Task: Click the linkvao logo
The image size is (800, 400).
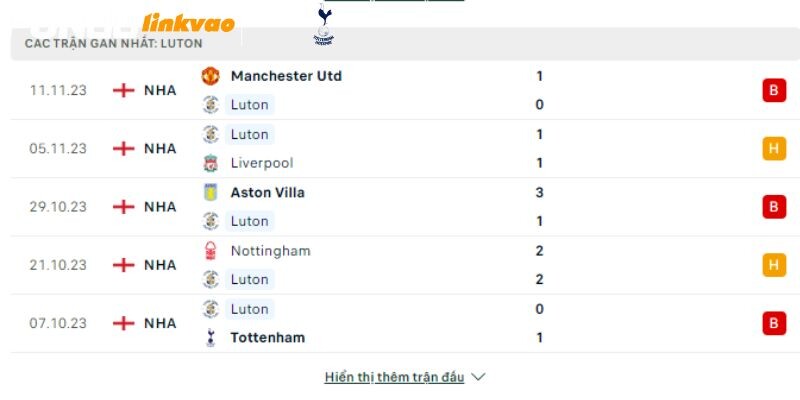Action: (188, 23)
